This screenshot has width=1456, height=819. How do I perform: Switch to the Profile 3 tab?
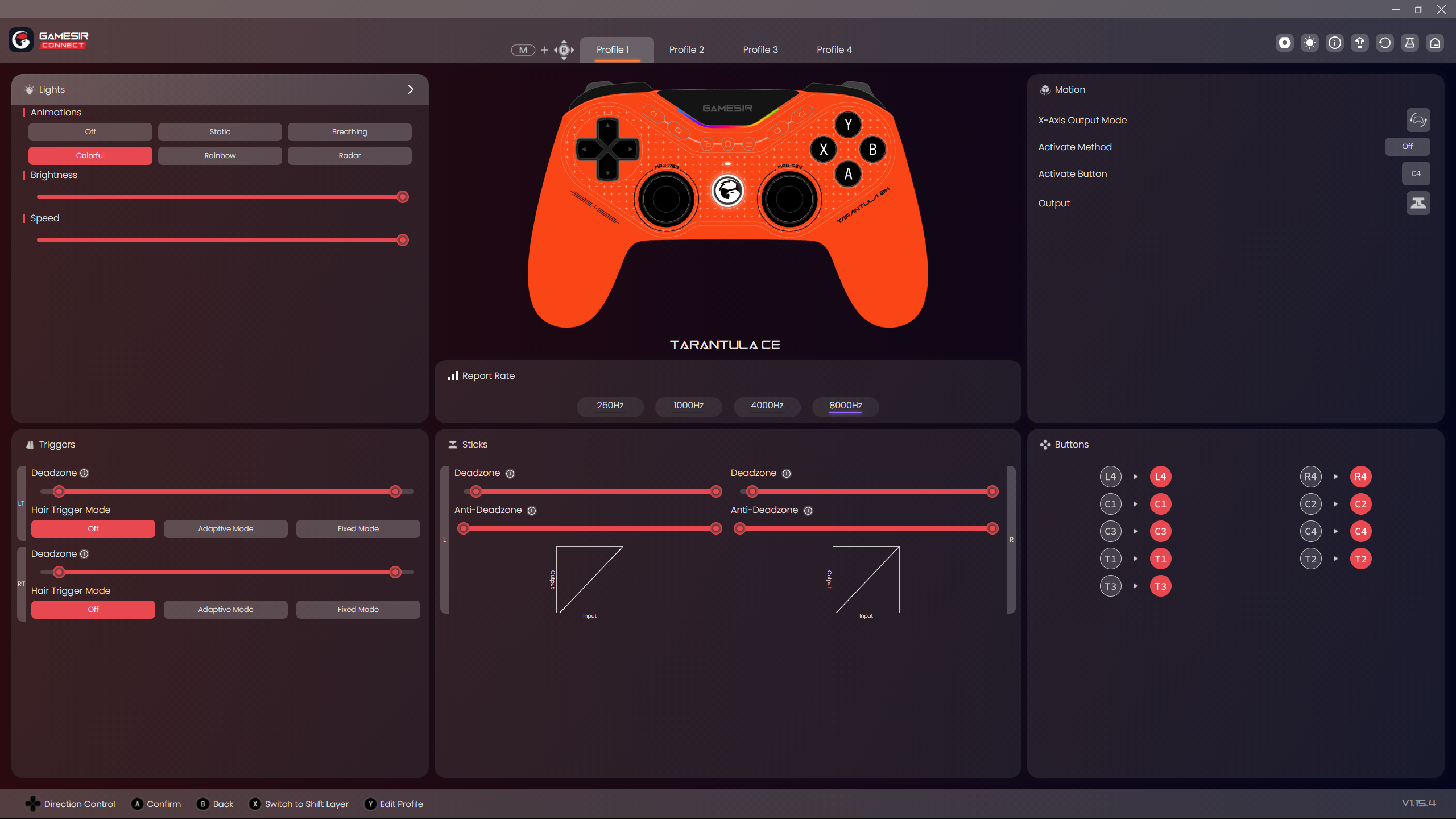pos(760,50)
